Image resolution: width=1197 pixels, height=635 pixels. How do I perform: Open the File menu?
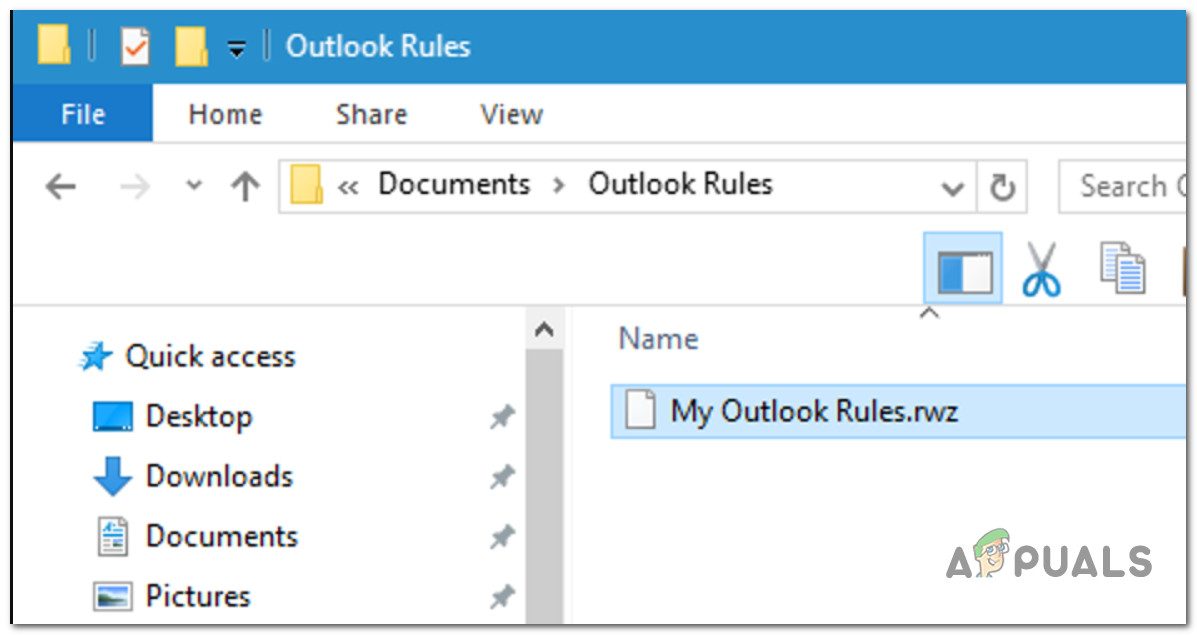coord(81,114)
